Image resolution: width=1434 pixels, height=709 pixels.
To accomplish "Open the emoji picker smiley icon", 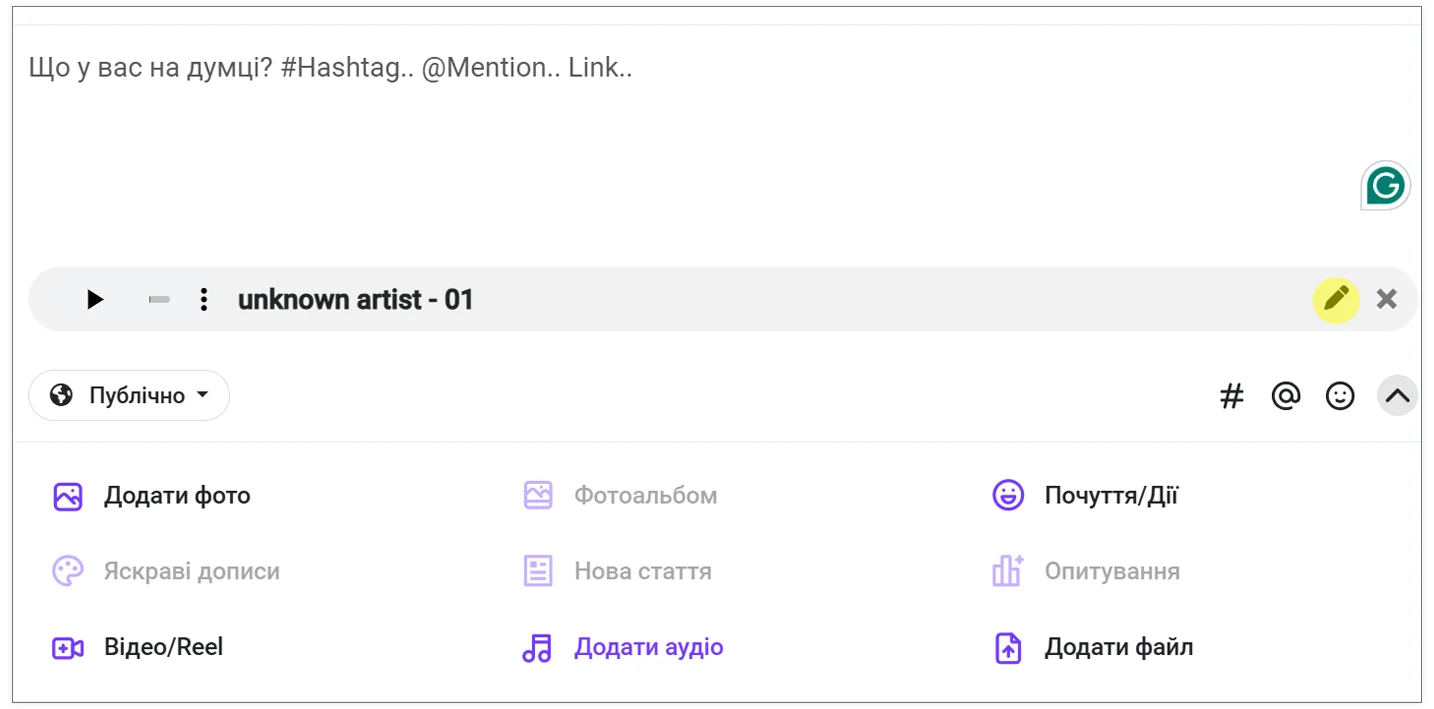I will click(x=1340, y=396).
